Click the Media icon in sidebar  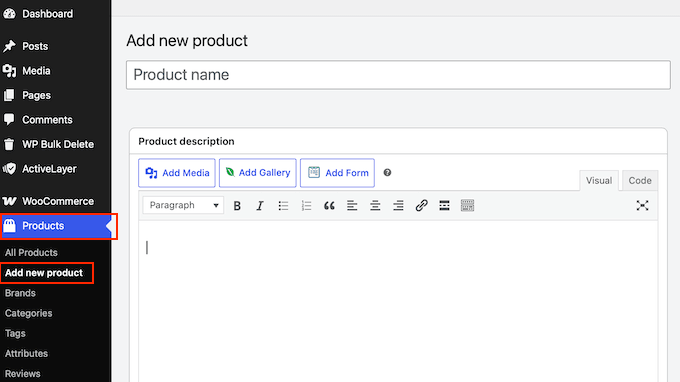pyautogui.click(x=9, y=71)
